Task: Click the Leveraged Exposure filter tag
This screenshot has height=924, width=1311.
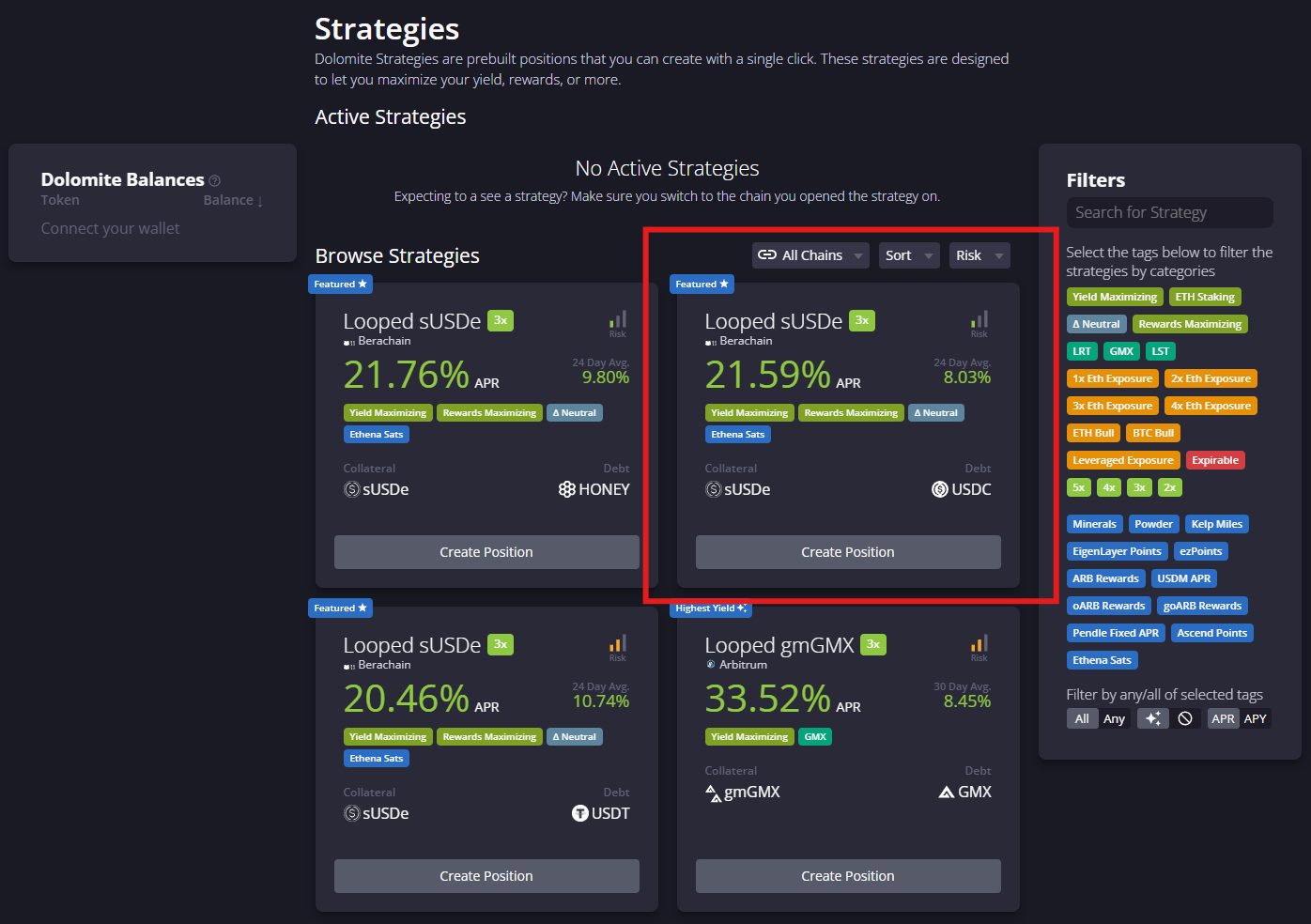Action: pos(1123,460)
